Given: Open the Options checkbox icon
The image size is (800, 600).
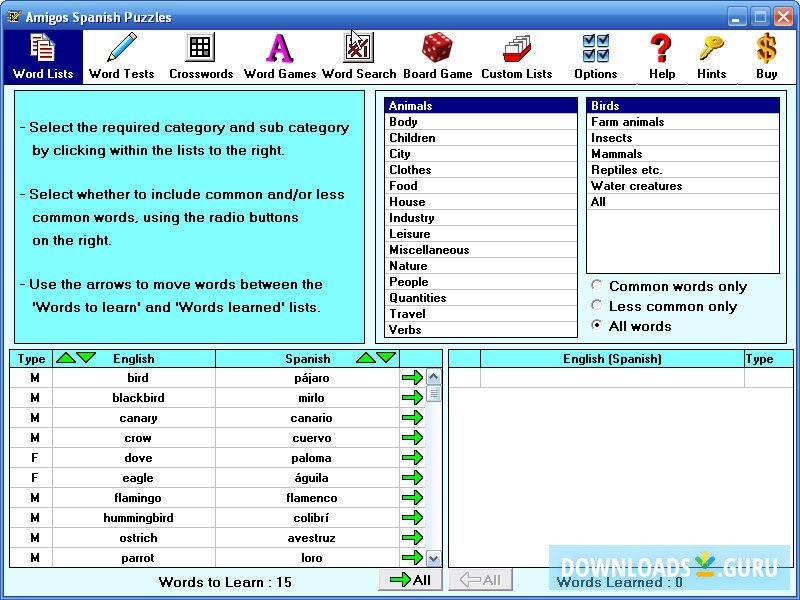Looking at the screenshot, I should pyautogui.click(x=595, y=57).
